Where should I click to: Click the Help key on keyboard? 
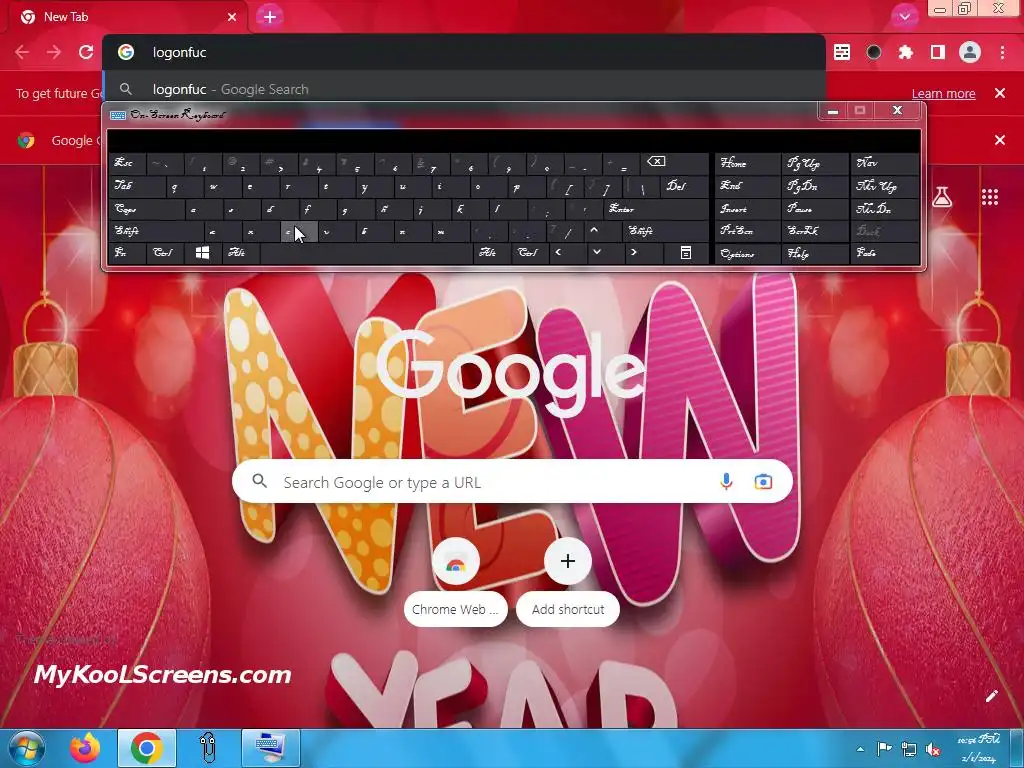(x=814, y=253)
